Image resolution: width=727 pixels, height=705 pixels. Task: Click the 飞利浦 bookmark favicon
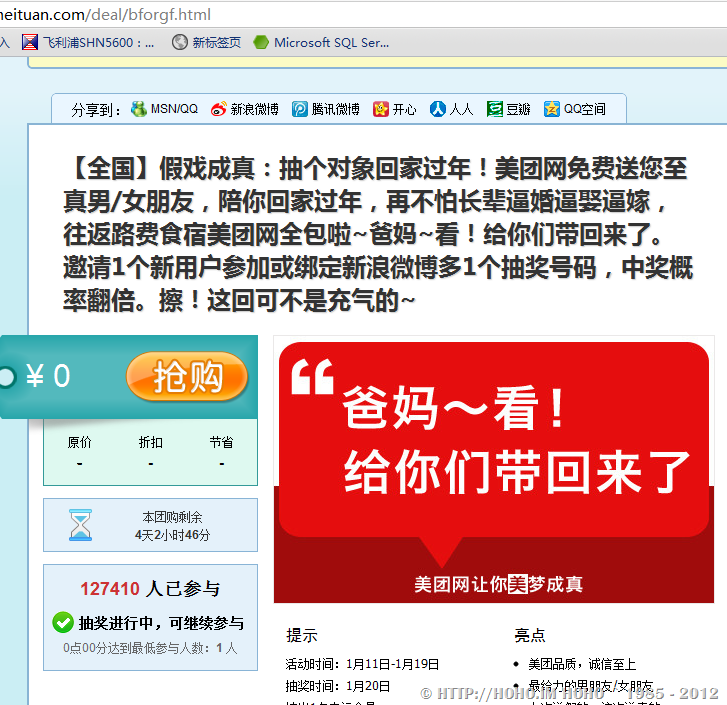30,43
